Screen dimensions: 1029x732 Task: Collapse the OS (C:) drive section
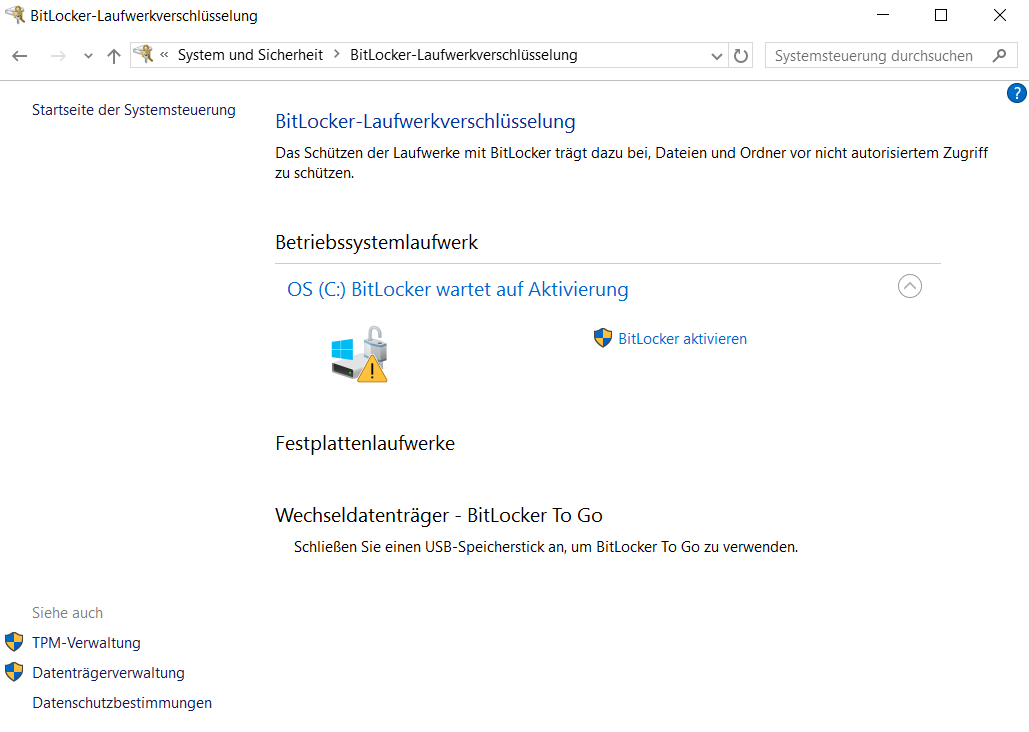tap(910, 286)
